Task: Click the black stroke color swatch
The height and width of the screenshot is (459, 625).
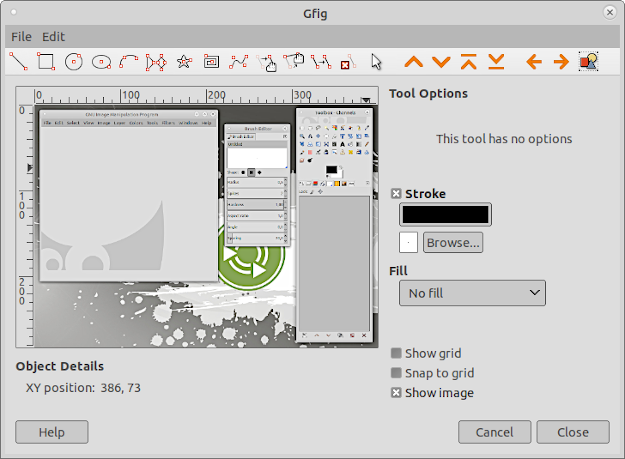Action: 445,215
